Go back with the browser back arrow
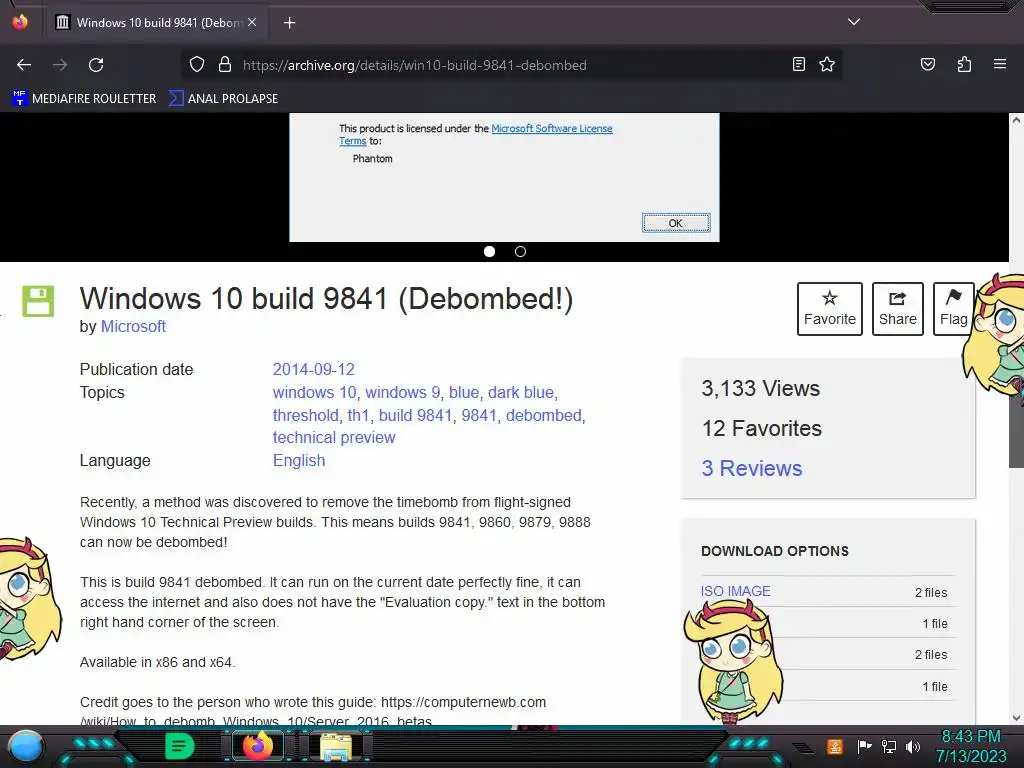 point(24,65)
